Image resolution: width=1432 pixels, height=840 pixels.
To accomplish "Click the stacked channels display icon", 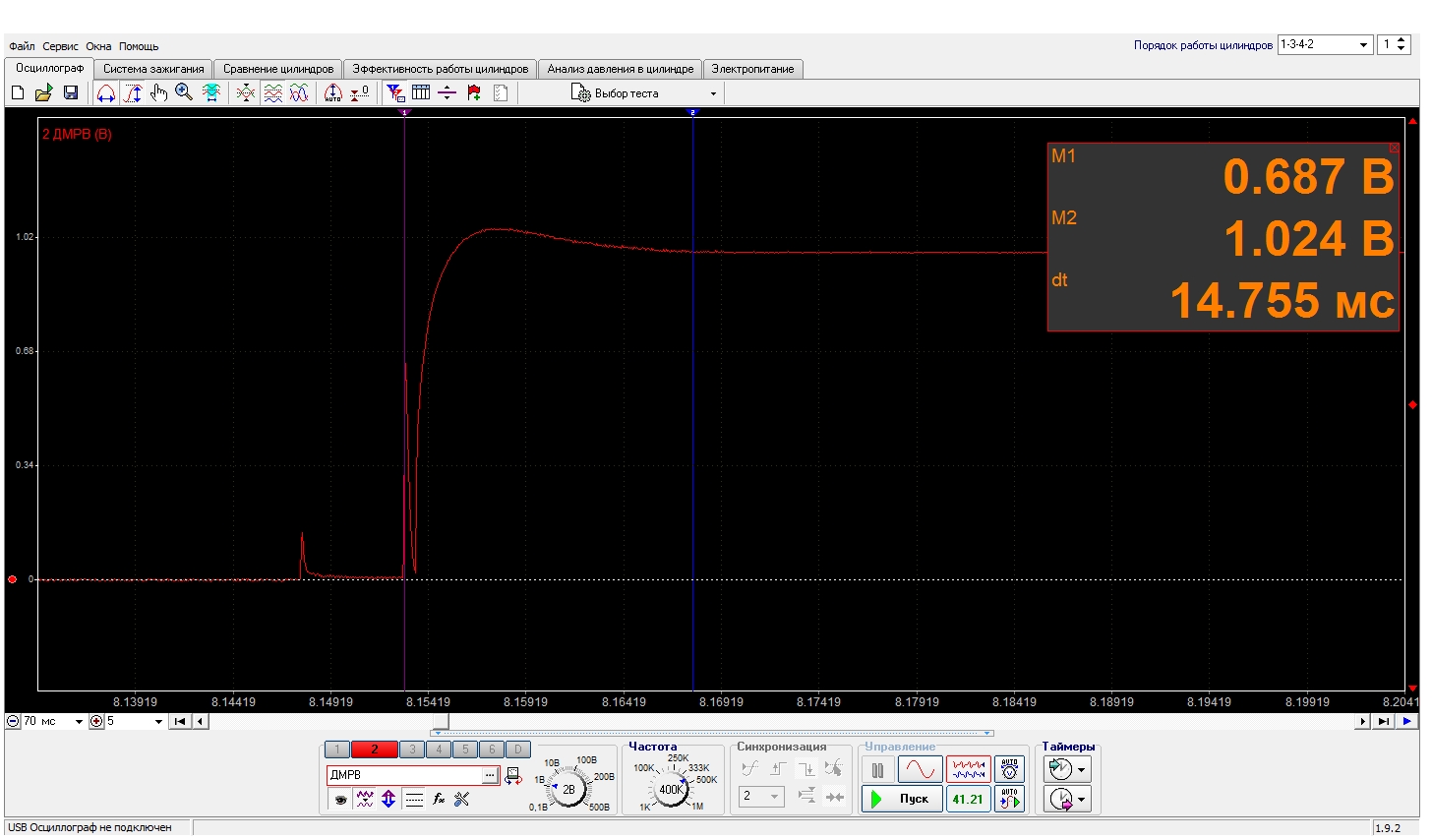I will pyautogui.click(x=273, y=92).
